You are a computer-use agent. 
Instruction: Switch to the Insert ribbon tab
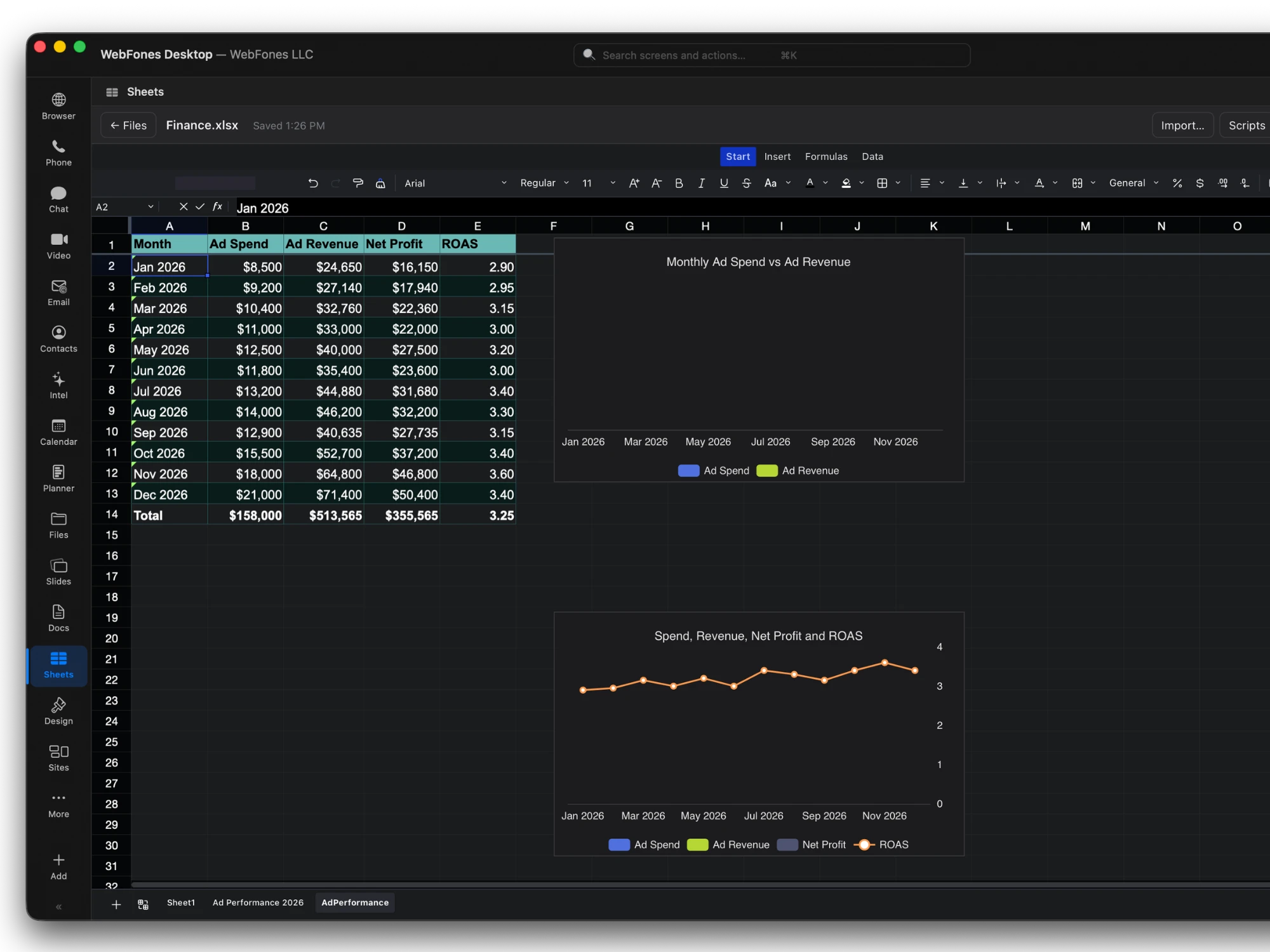point(777,157)
